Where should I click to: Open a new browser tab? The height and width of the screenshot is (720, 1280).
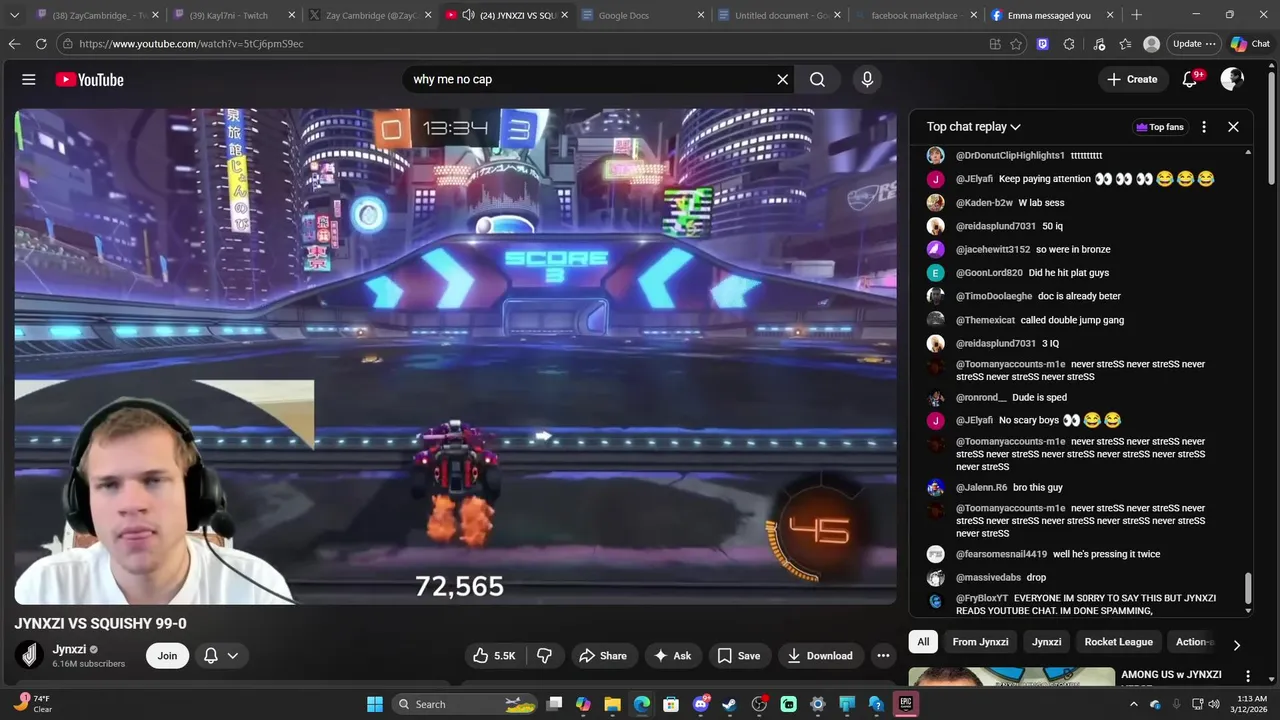point(1136,15)
